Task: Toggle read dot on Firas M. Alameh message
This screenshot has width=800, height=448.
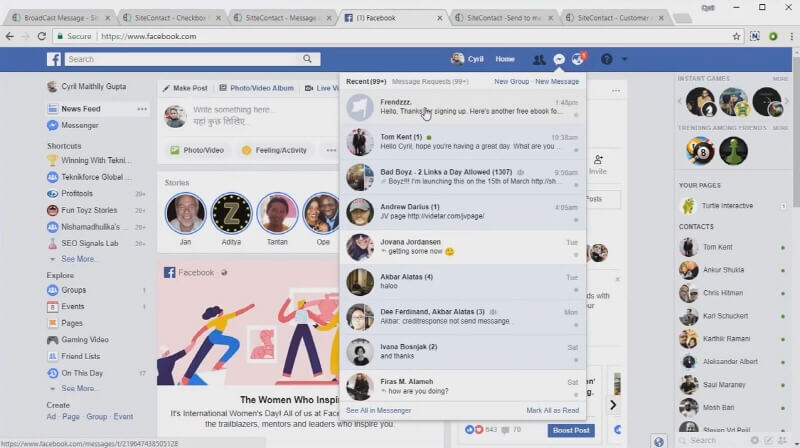Action: (576, 394)
